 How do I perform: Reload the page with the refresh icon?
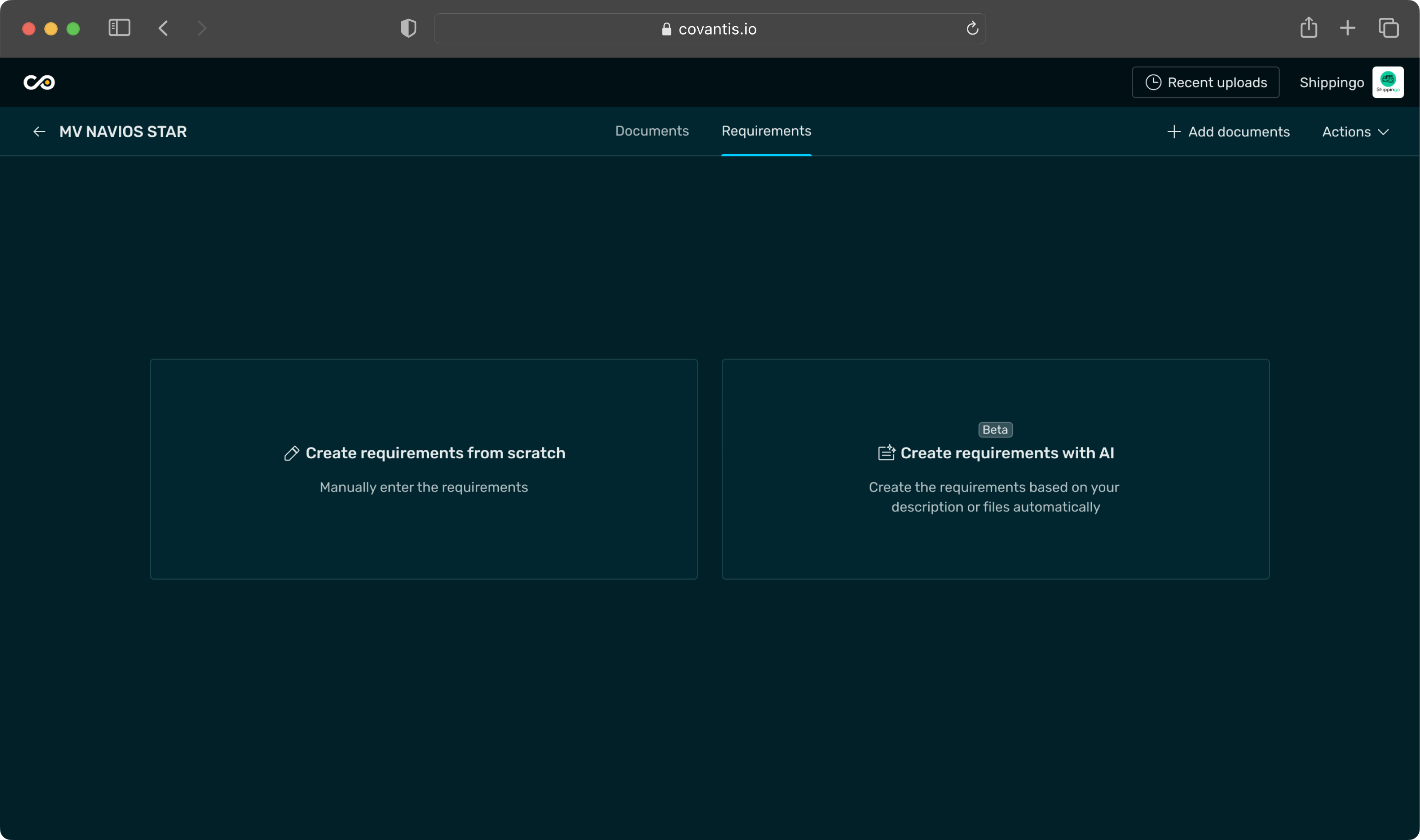(x=972, y=28)
